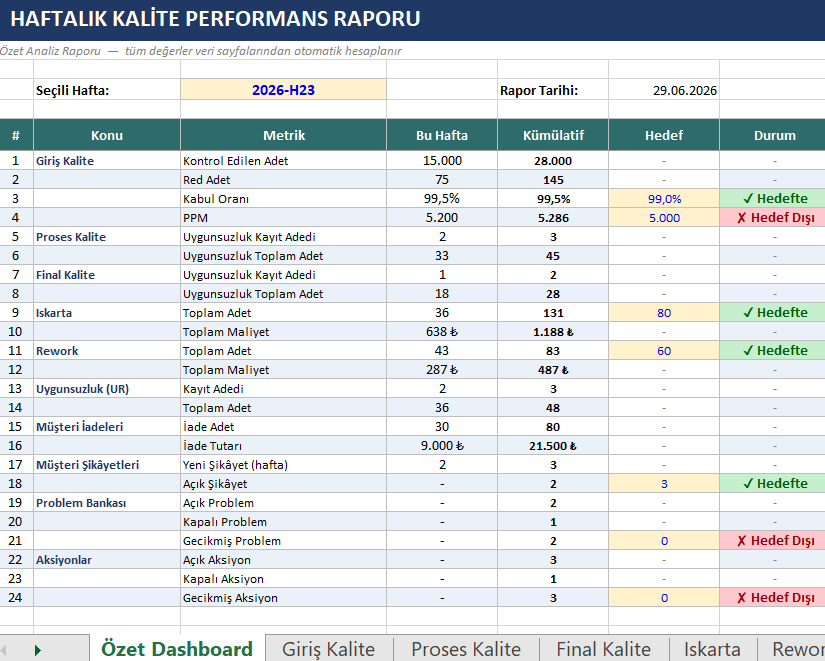
Task: Click the Uygunsuzluk (UR) topic cell
Action: (107, 388)
